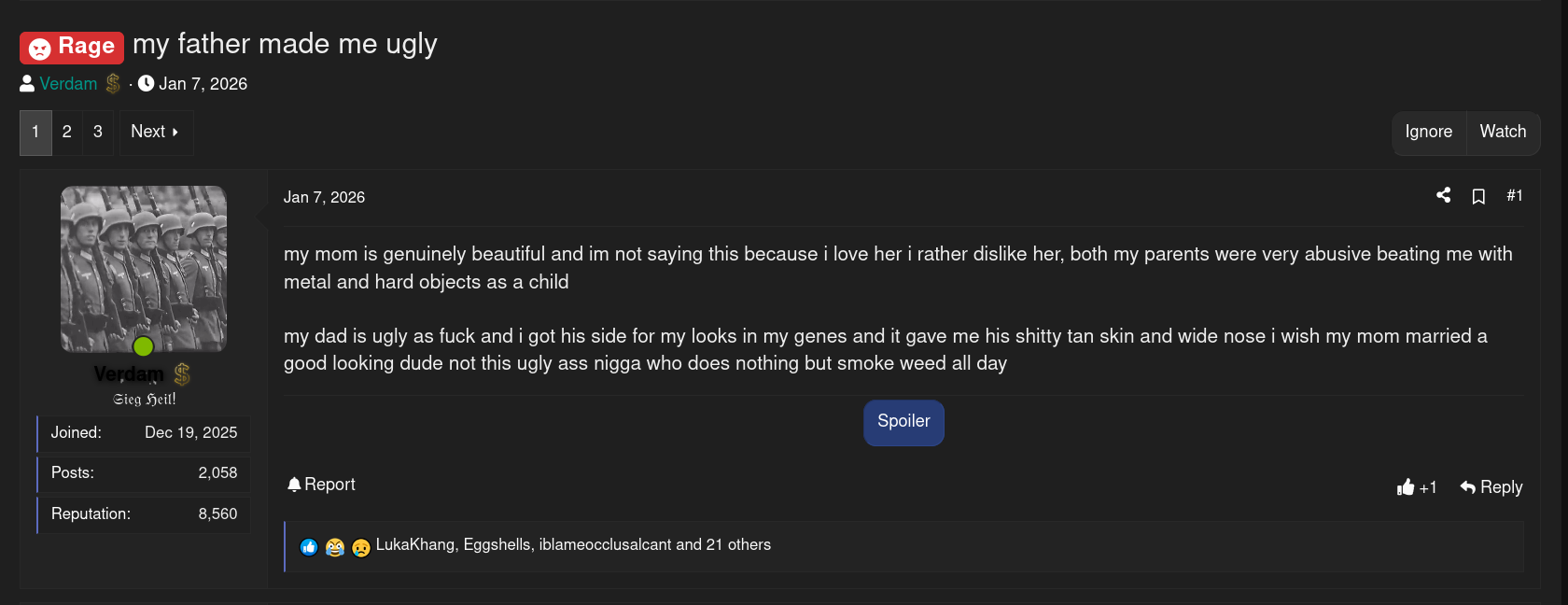Jump to page 3 of the thread

click(x=98, y=132)
